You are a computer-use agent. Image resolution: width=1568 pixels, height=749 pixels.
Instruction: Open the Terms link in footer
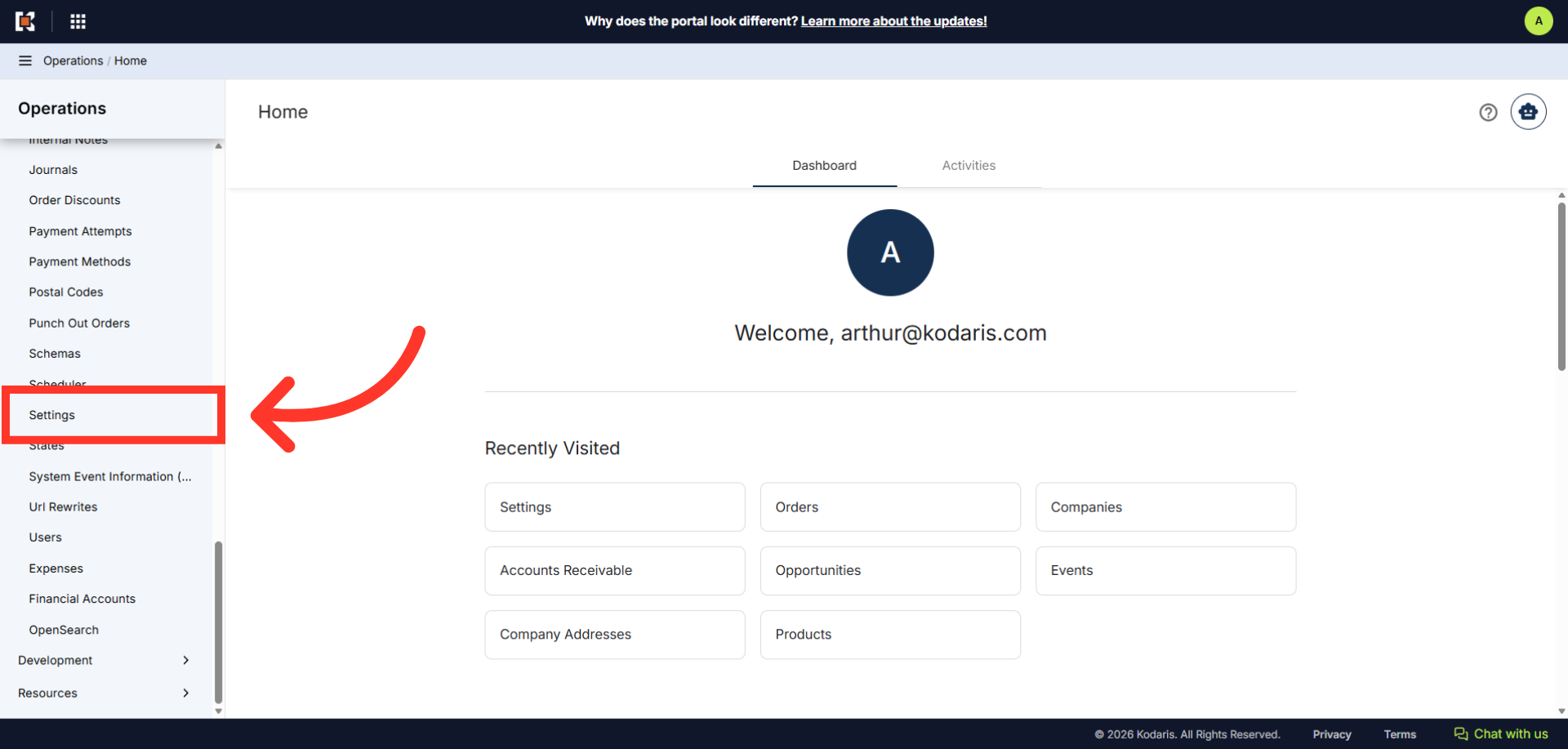[x=1400, y=734]
